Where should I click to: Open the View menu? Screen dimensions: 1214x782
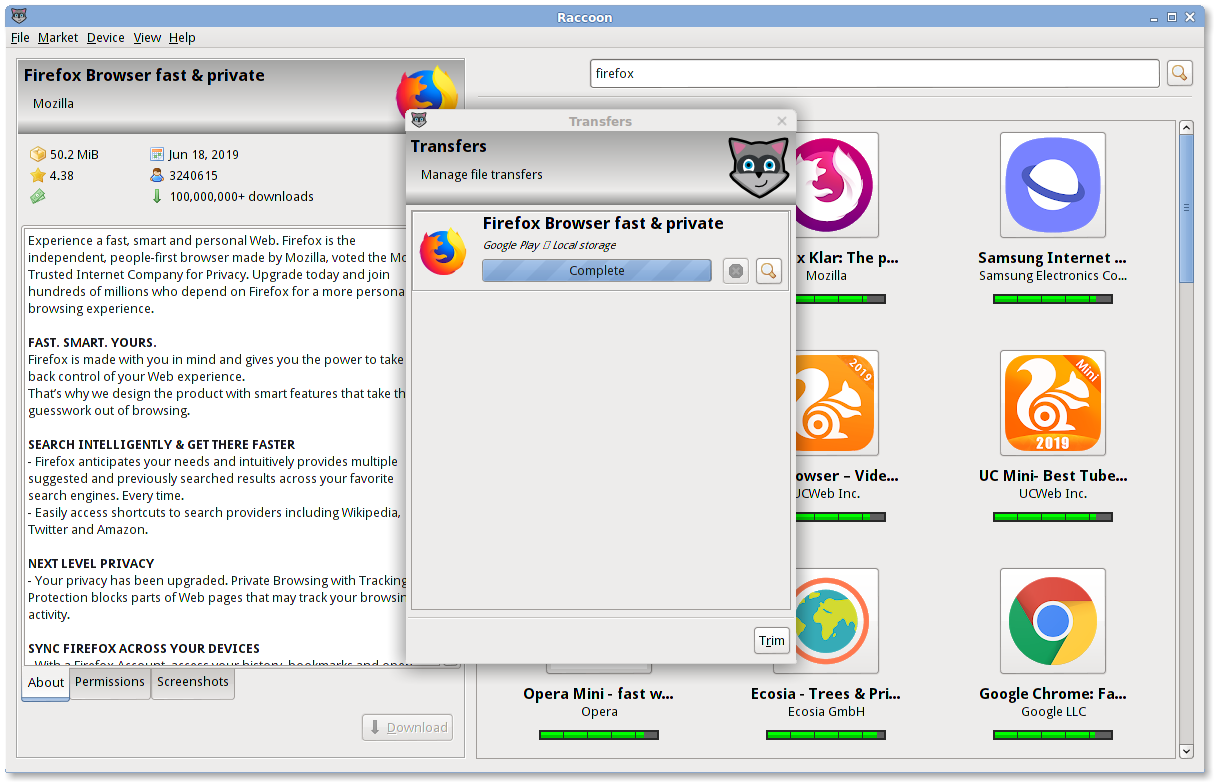[147, 37]
